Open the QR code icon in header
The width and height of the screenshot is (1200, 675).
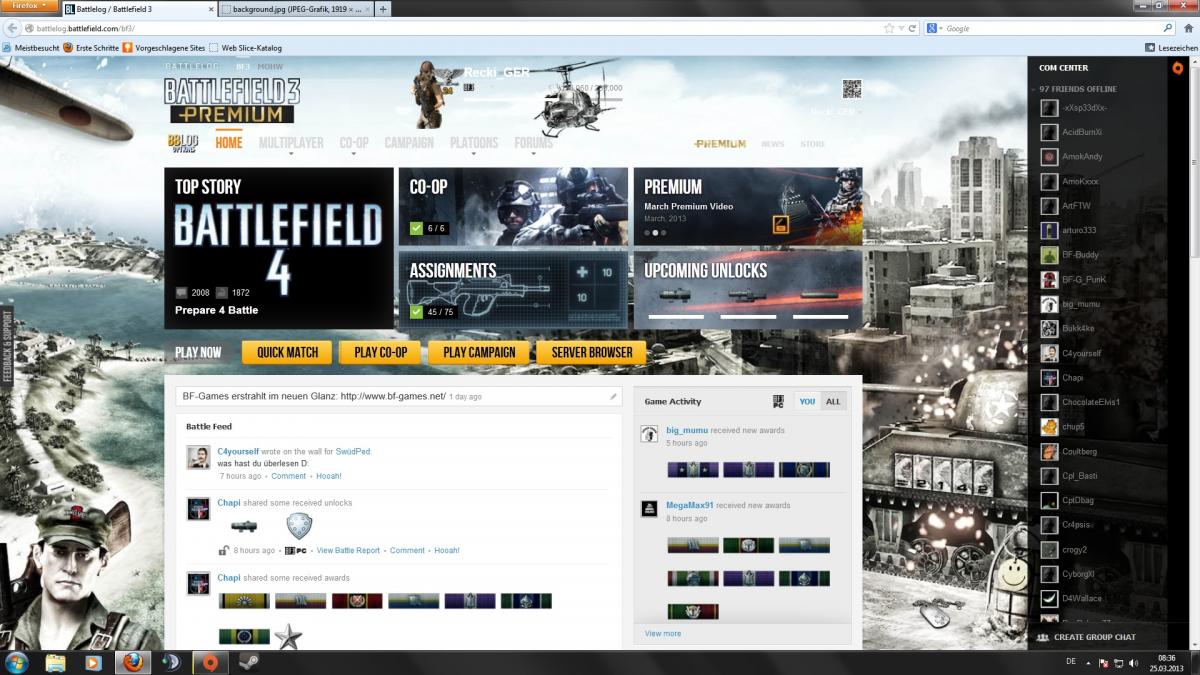(851, 88)
